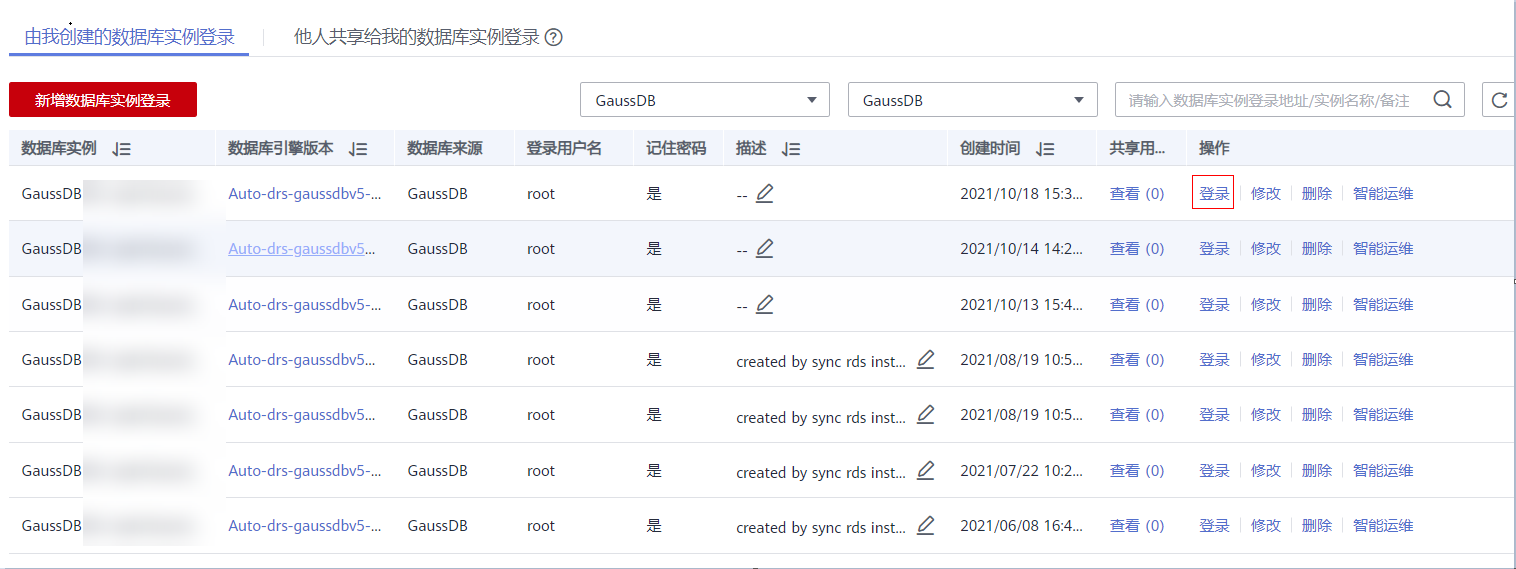Viewport: 1516px width, 569px height.
Task: Expand the second GaussDB dropdown
Action: pos(972,100)
